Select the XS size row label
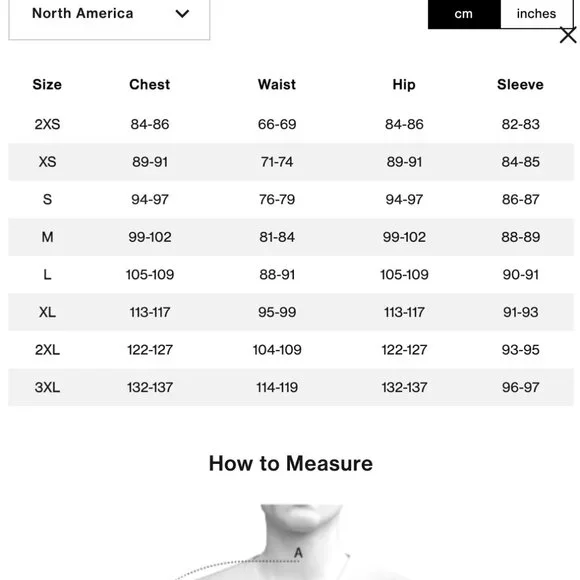Viewport: 580px width, 580px height. (47, 162)
